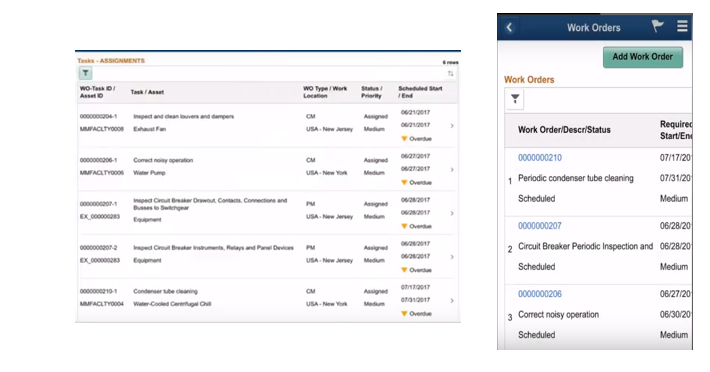Click the WO Type / Work Location column header
Screen dimensions: 710x372
[325, 92]
